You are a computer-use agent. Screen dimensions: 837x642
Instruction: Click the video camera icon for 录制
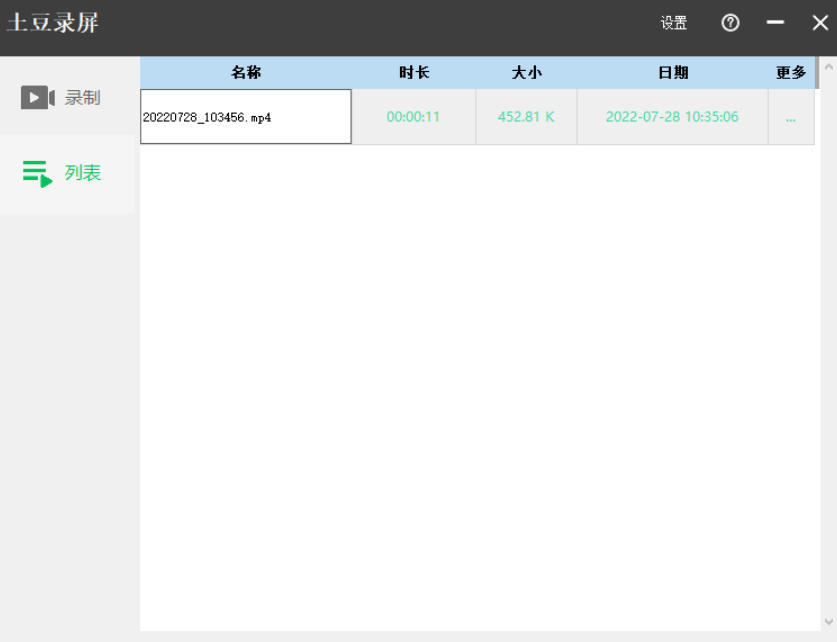pyautogui.click(x=37, y=98)
